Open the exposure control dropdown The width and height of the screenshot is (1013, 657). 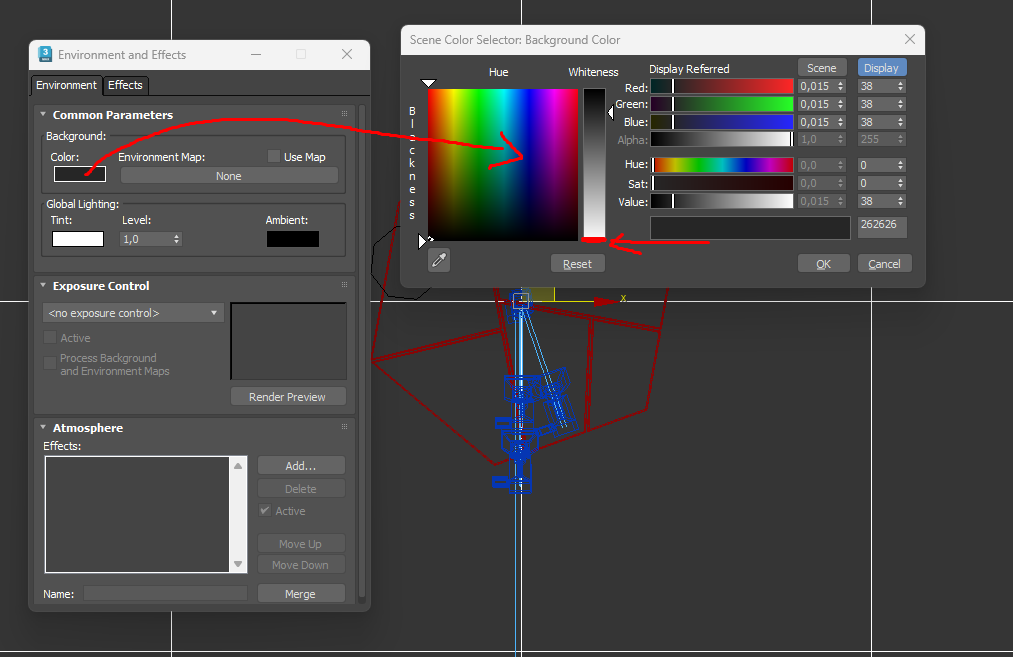pyautogui.click(x=133, y=313)
